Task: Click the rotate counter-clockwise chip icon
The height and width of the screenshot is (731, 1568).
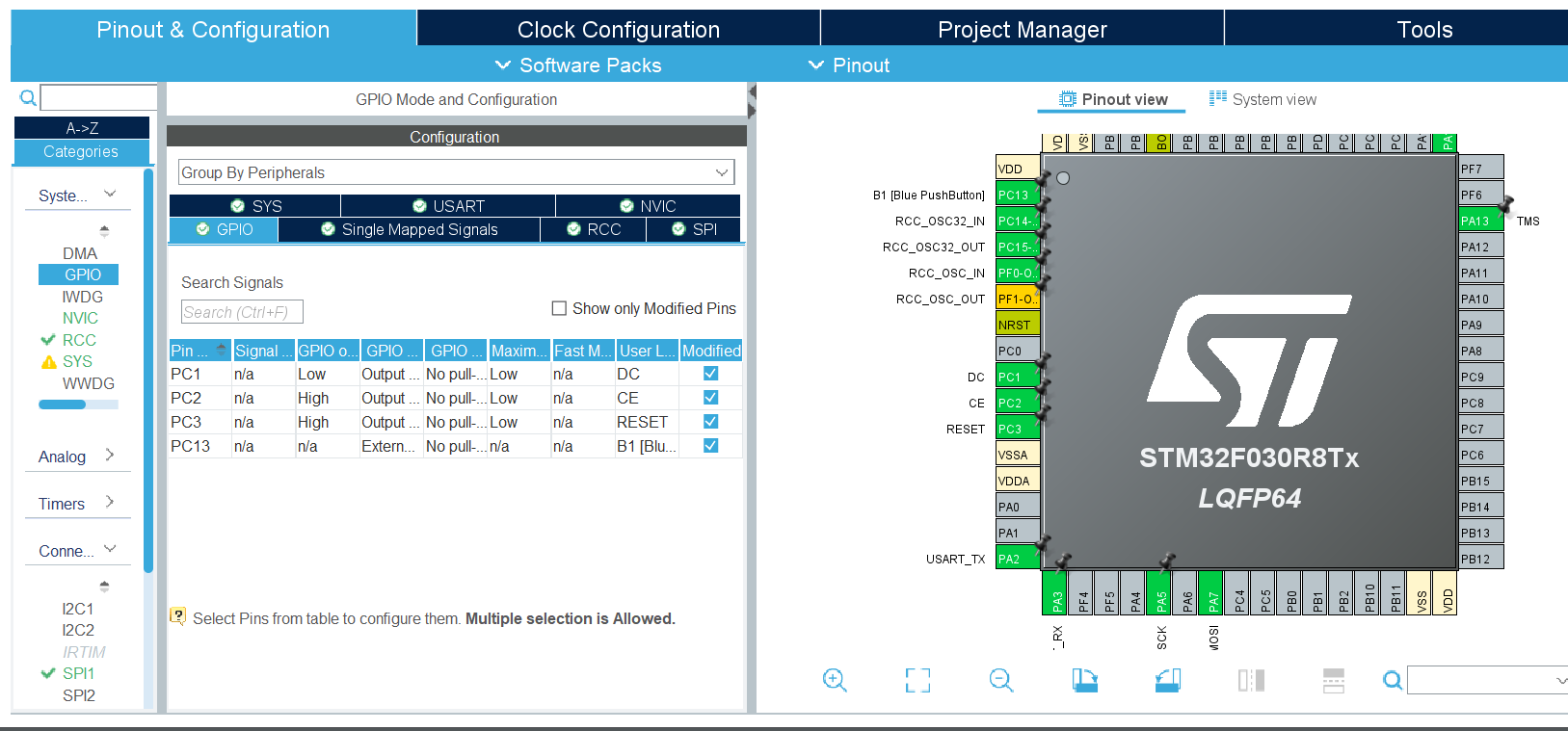Action: click(x=1168, y=681)
